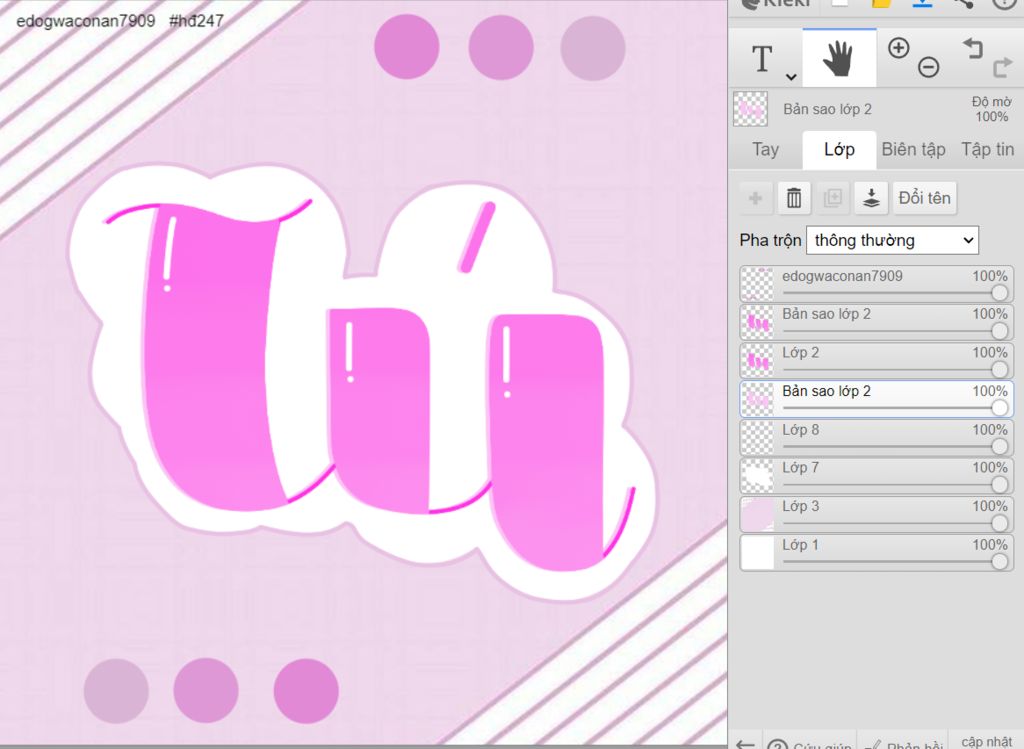Select layer name "Lớp 1"
The image size is (1024, 749).
[x=801, y=545]
